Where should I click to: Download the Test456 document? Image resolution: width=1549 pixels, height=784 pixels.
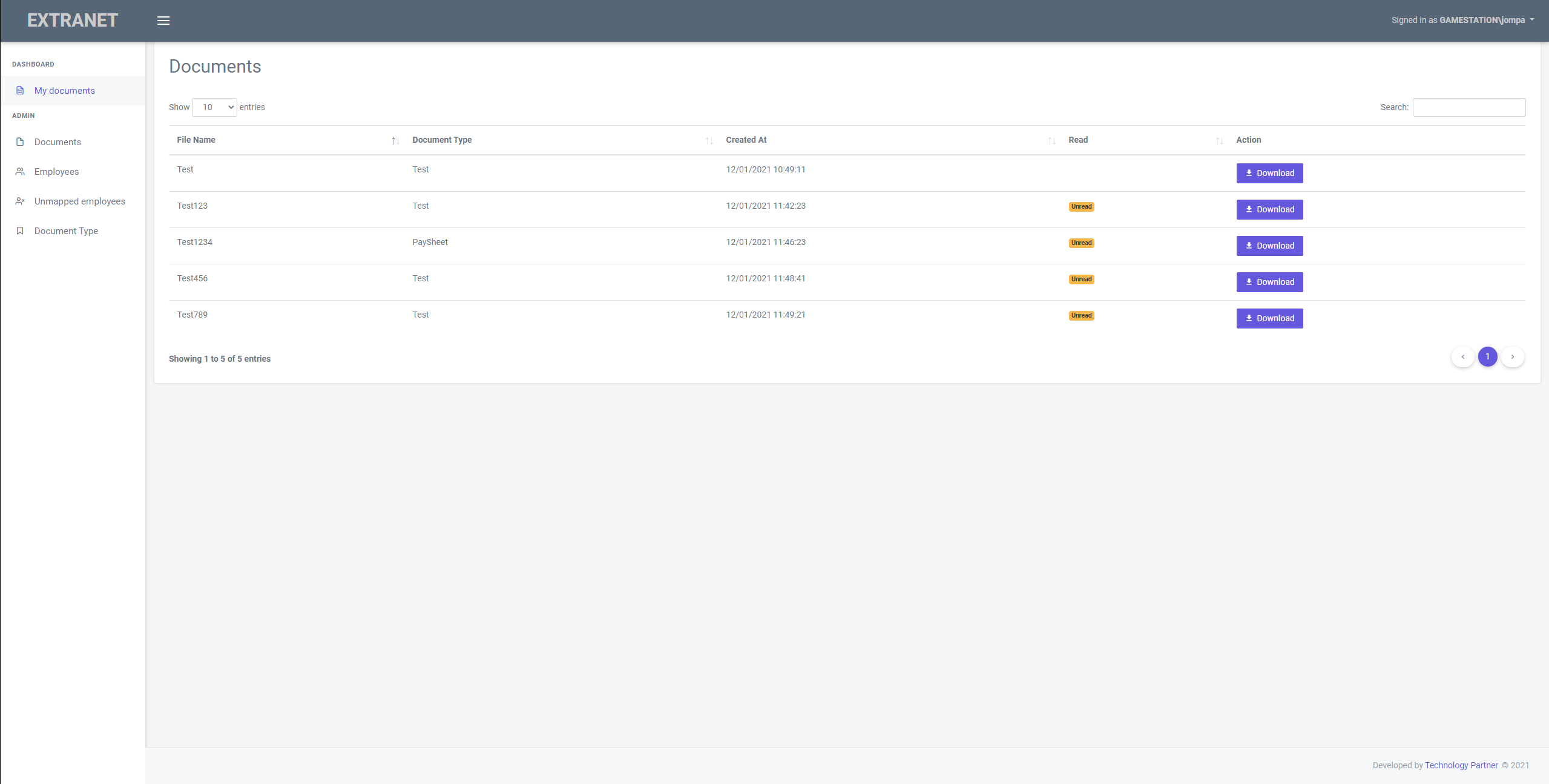(1269, 281)
